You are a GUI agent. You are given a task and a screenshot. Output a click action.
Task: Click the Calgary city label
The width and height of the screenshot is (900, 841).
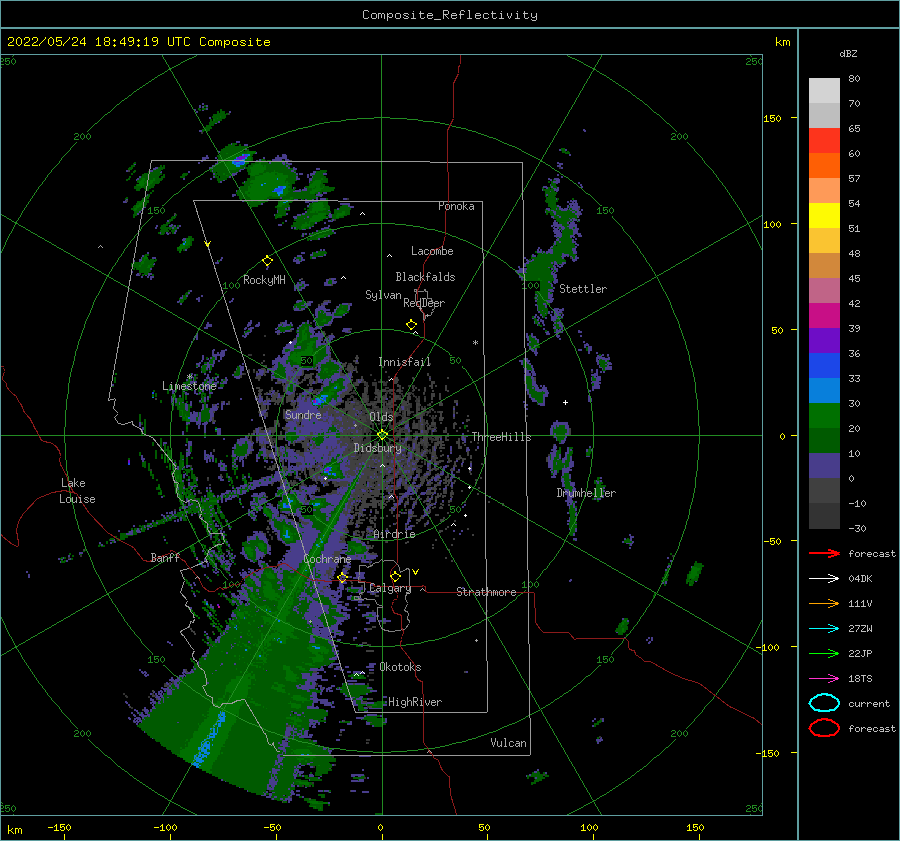[x=390, y=588]
